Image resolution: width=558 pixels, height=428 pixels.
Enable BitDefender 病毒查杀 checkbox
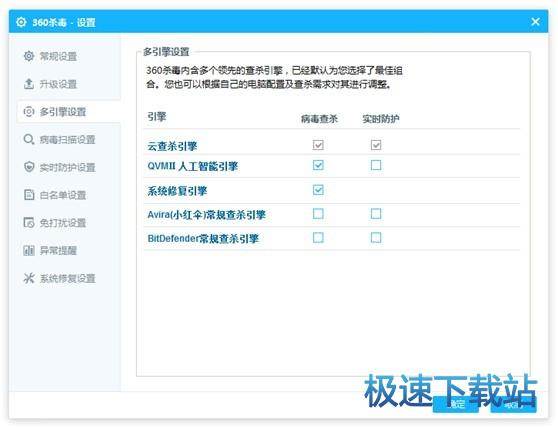click(318, 238)
